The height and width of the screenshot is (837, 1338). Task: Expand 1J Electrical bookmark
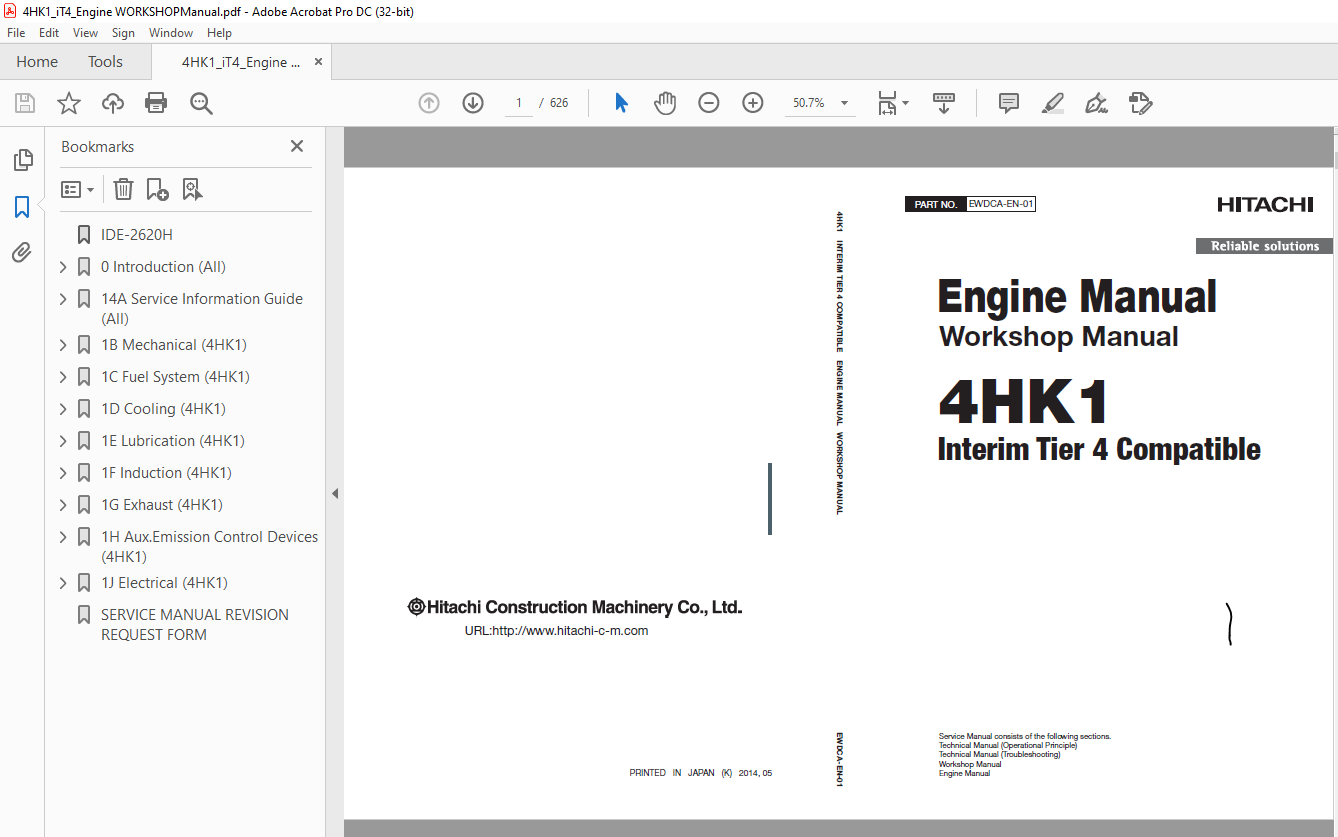coord(63,583)
